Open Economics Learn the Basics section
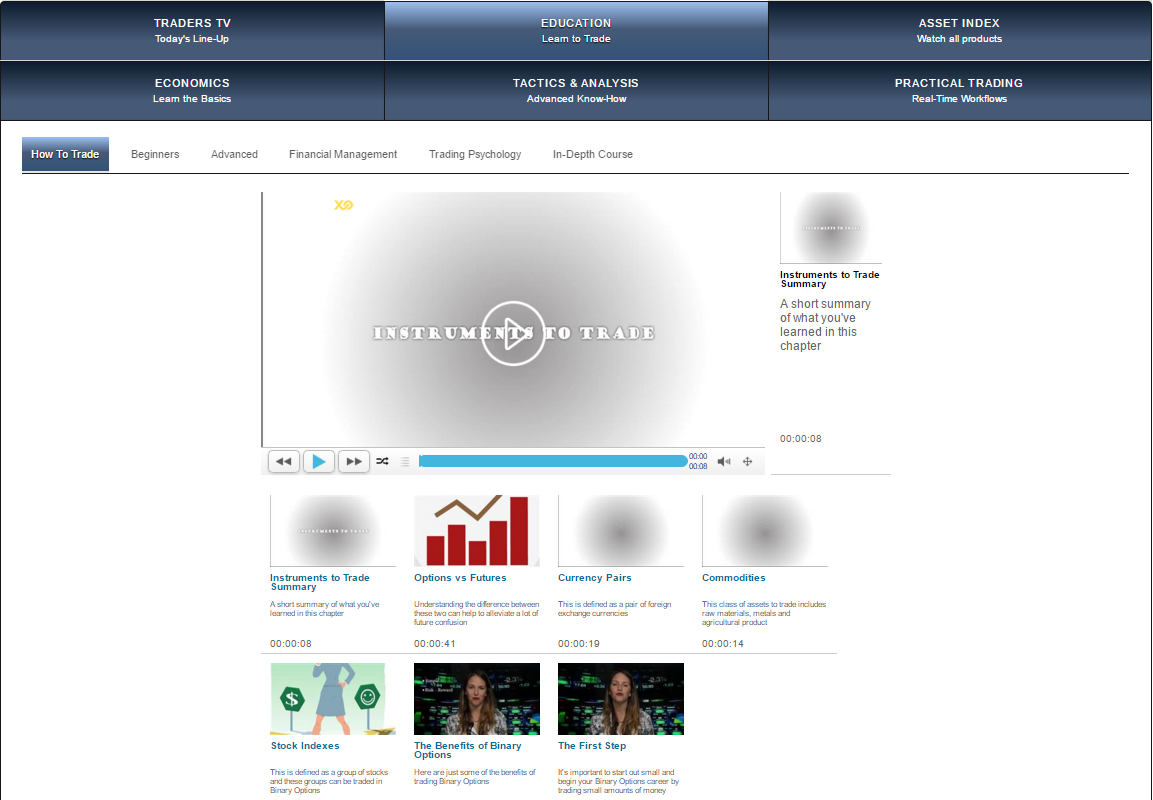This screenshot has width=1153, height=800. pos(192,90)
